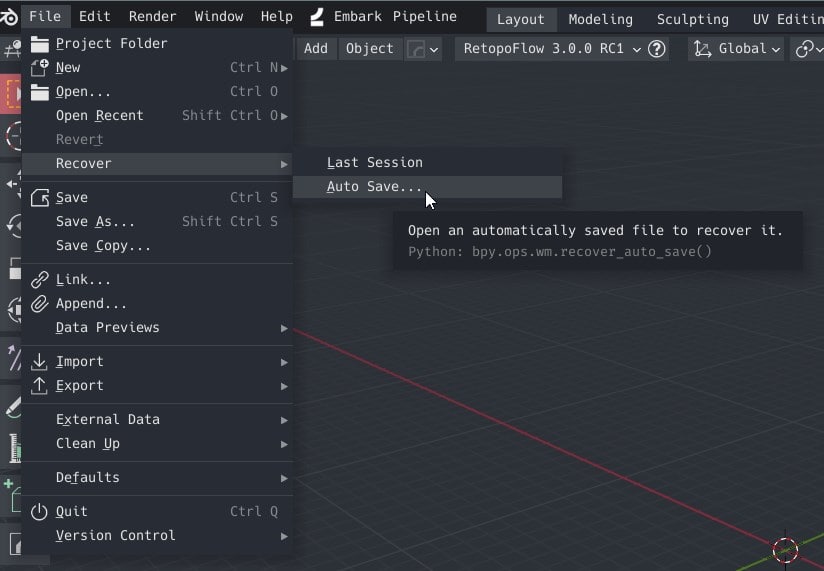Open the Add menu in viewport header
Viewport: 824px width, 571px height.
click(316, 48)
